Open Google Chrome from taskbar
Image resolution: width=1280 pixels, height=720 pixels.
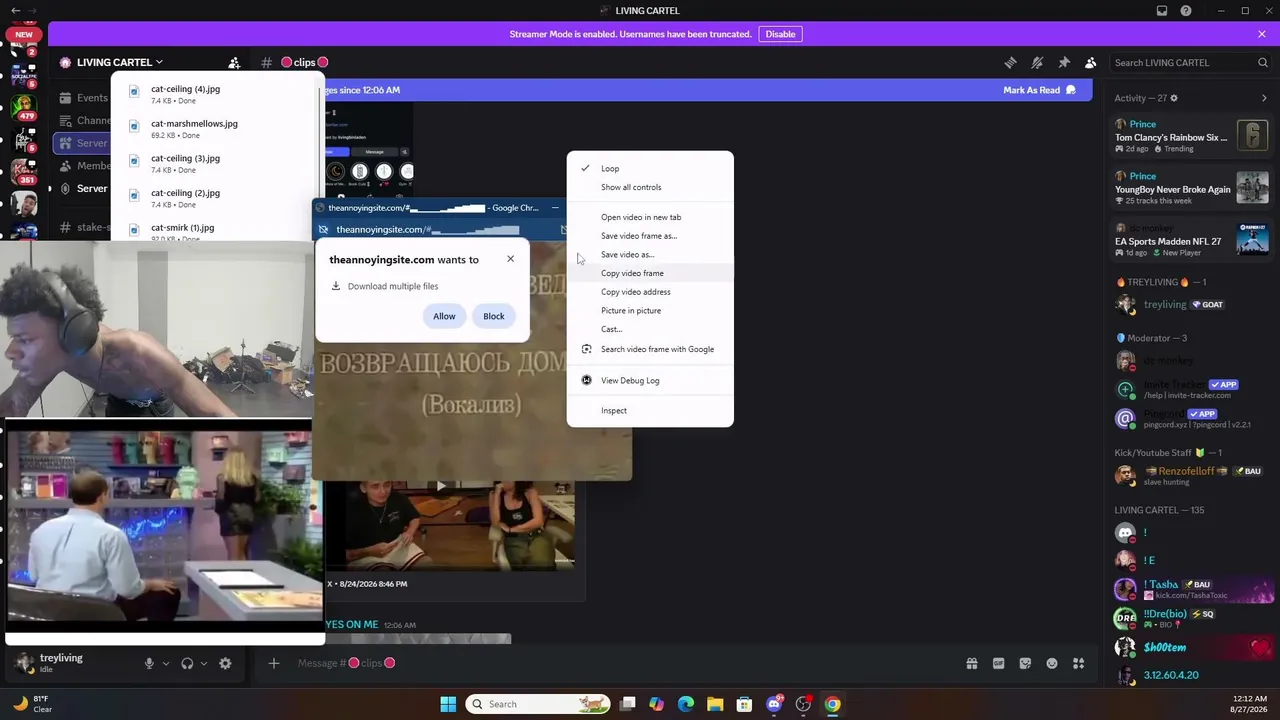pos(832,704)
